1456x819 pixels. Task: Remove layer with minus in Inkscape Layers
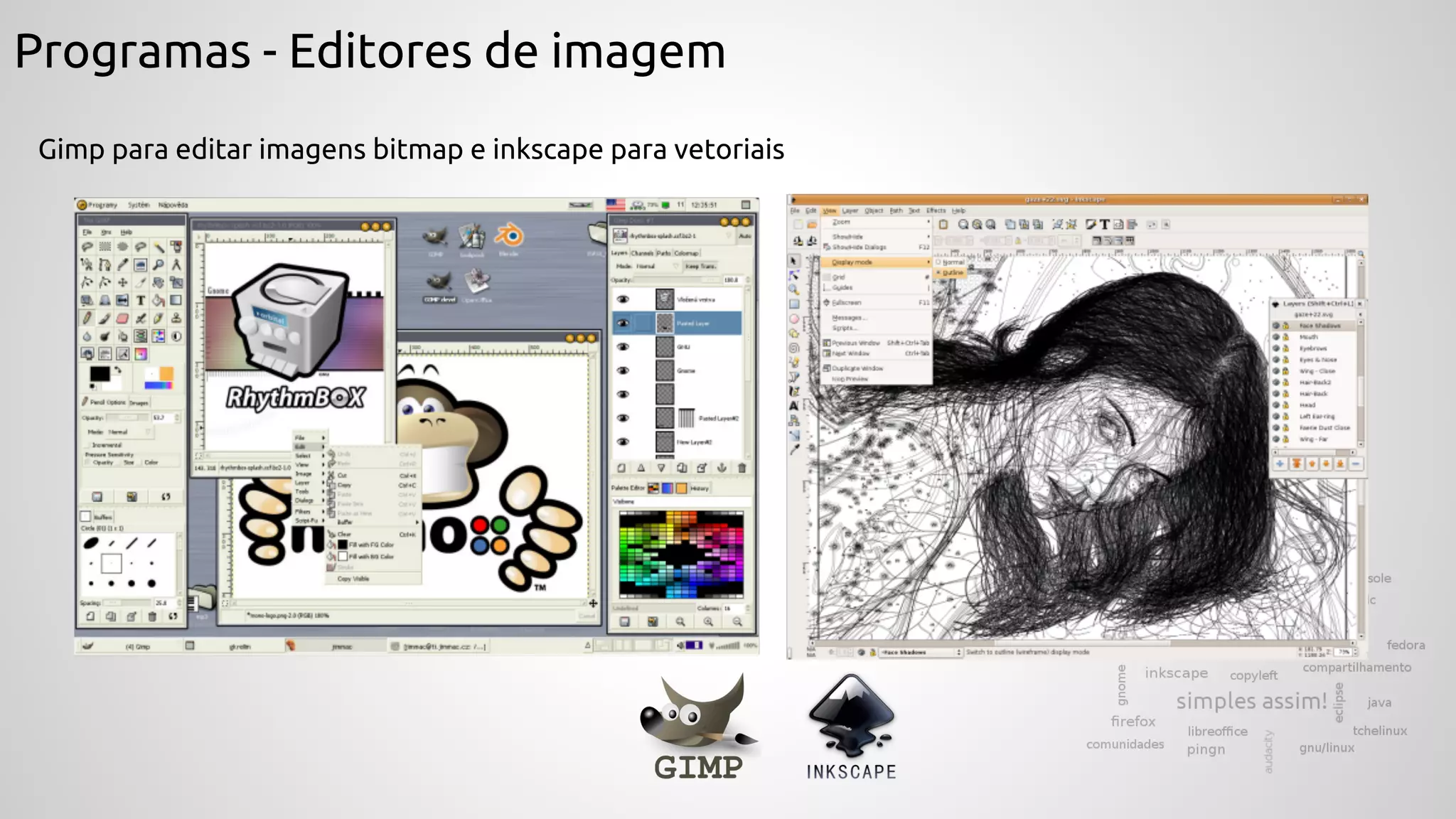[x=1356, y=464]
